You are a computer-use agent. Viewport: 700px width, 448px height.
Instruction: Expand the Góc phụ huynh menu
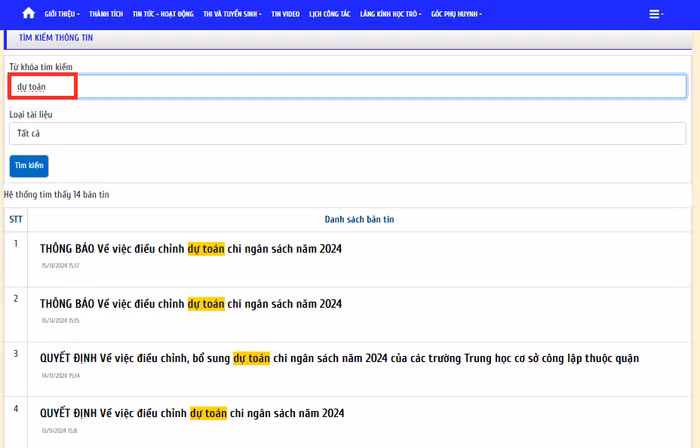coord(456,14)
